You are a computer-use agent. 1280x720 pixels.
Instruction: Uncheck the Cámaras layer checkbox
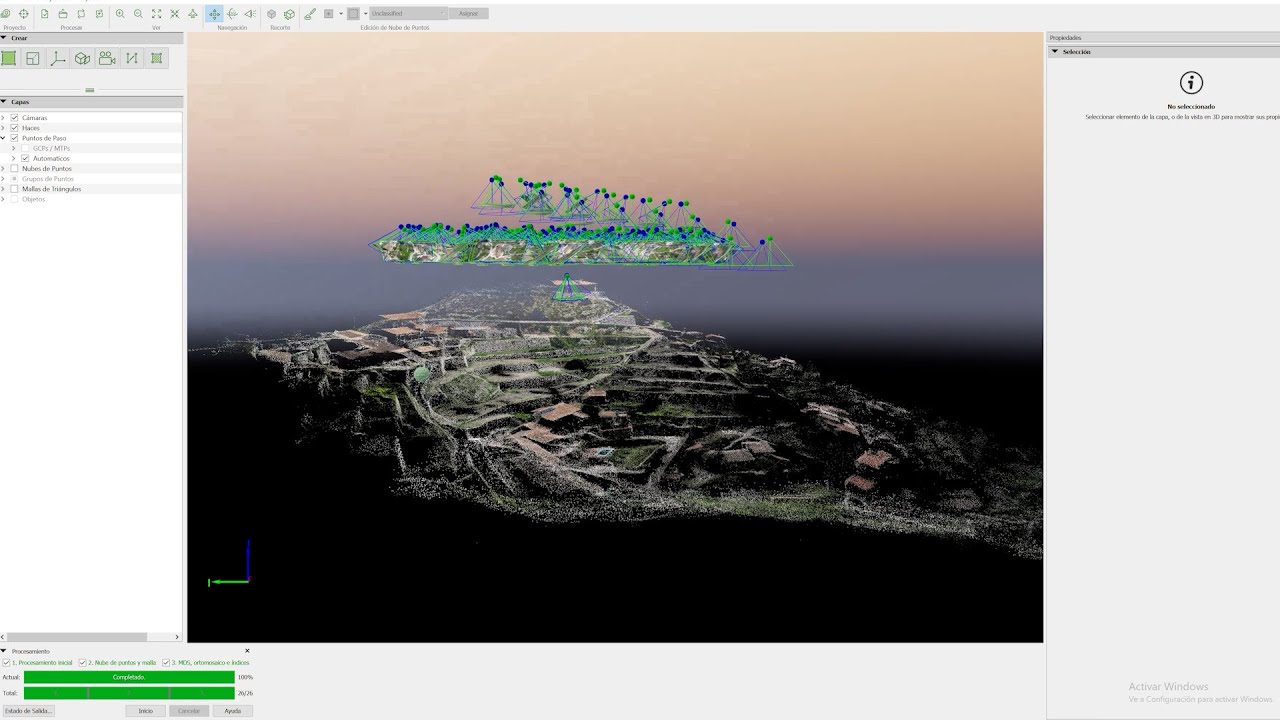click(14, 118)
